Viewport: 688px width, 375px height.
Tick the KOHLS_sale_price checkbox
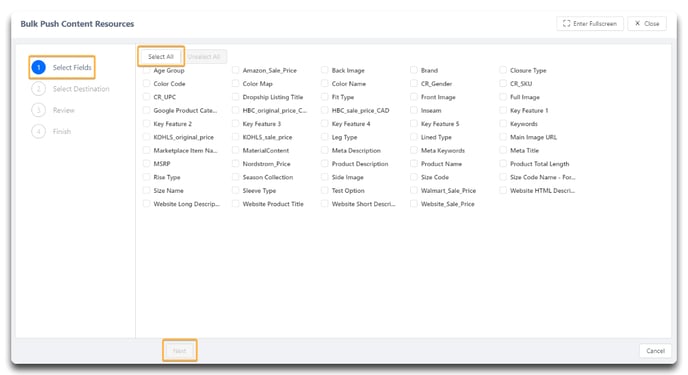(x=236, y=137)
